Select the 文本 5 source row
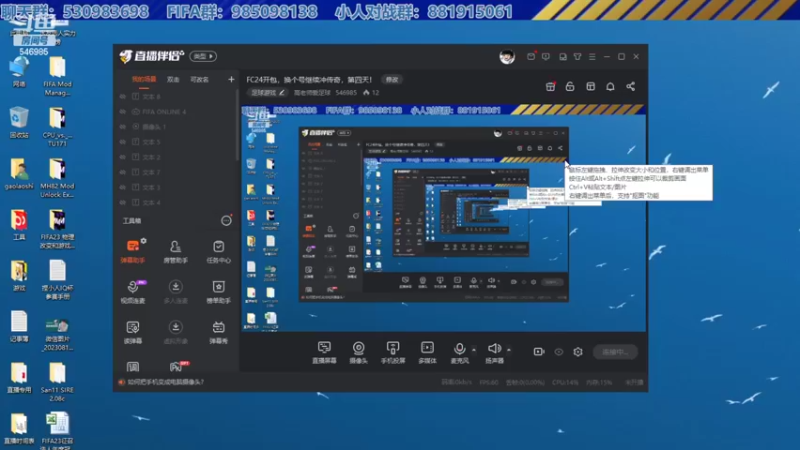Viewport: 800px width, 450px height. pyautogui.click(x=177, y=142)
